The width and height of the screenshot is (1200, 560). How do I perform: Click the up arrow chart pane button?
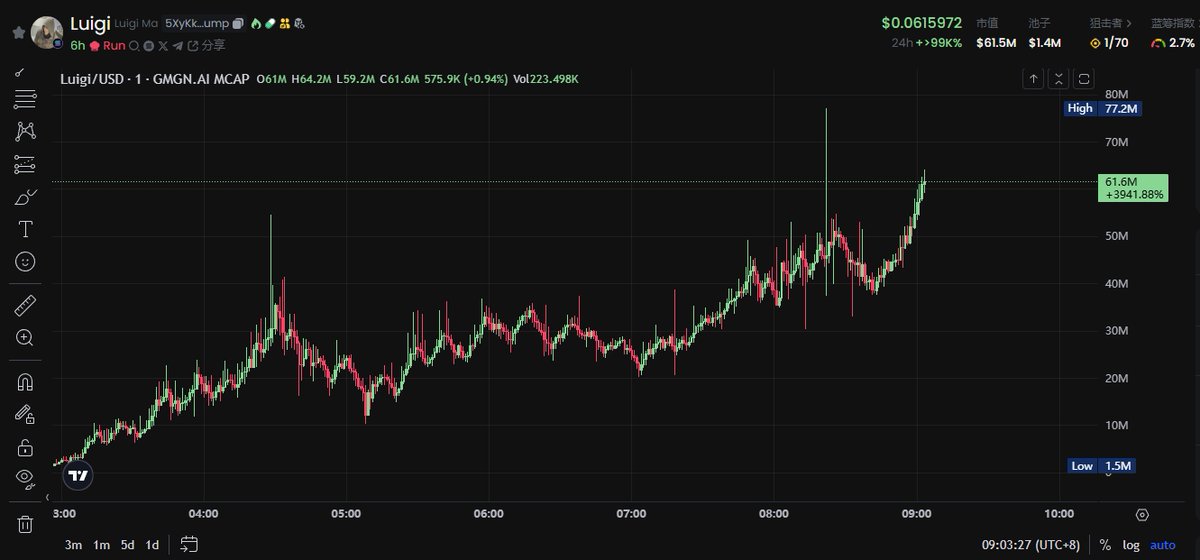click(1034, 79)
